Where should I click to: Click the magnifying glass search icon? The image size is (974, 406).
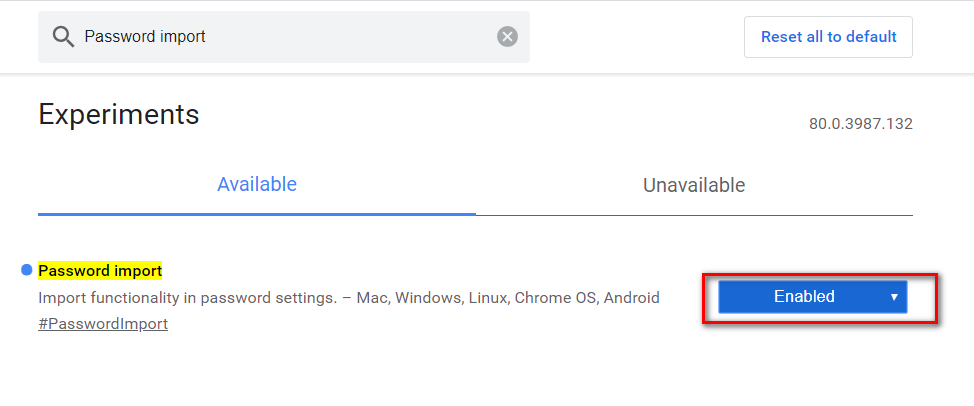[x=63, y=37]
